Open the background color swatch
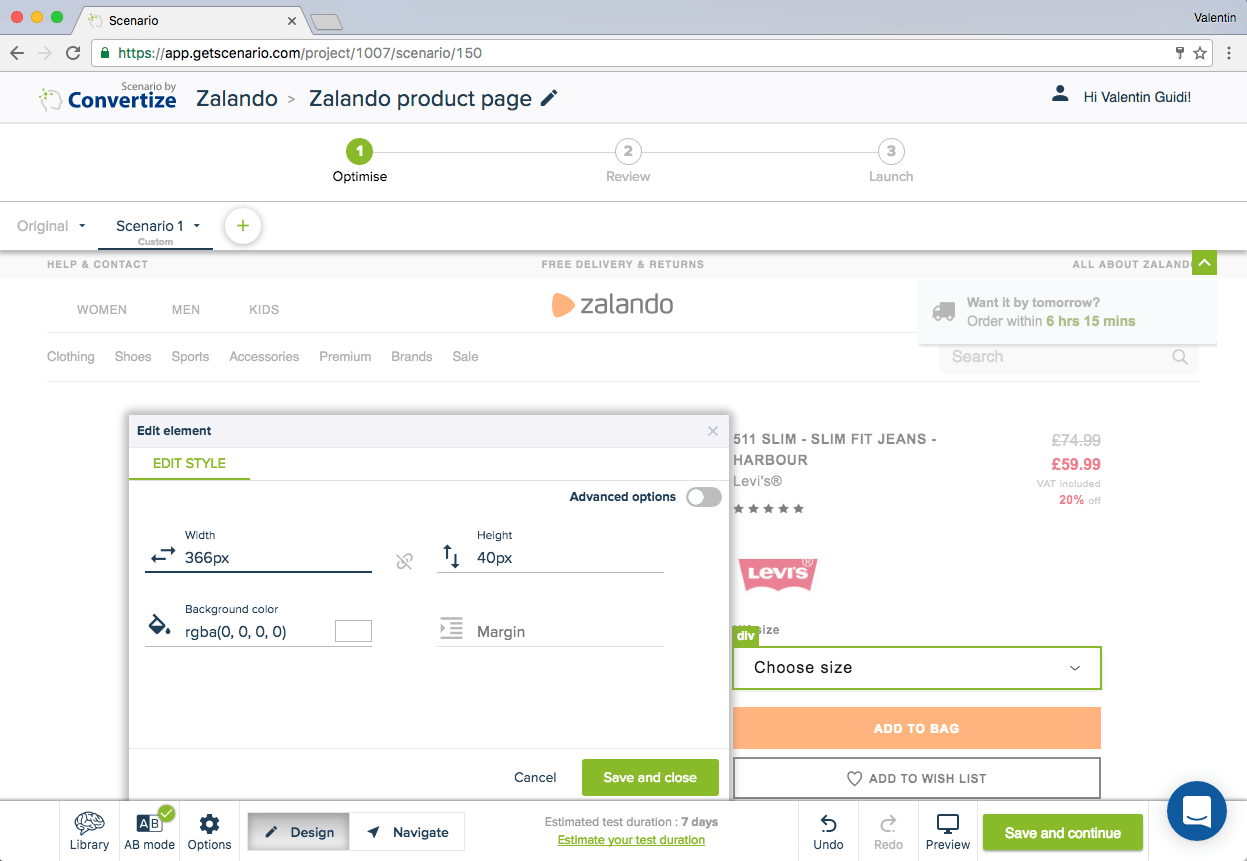Screen dimensions: 1247x861 (x=353, y=631)
